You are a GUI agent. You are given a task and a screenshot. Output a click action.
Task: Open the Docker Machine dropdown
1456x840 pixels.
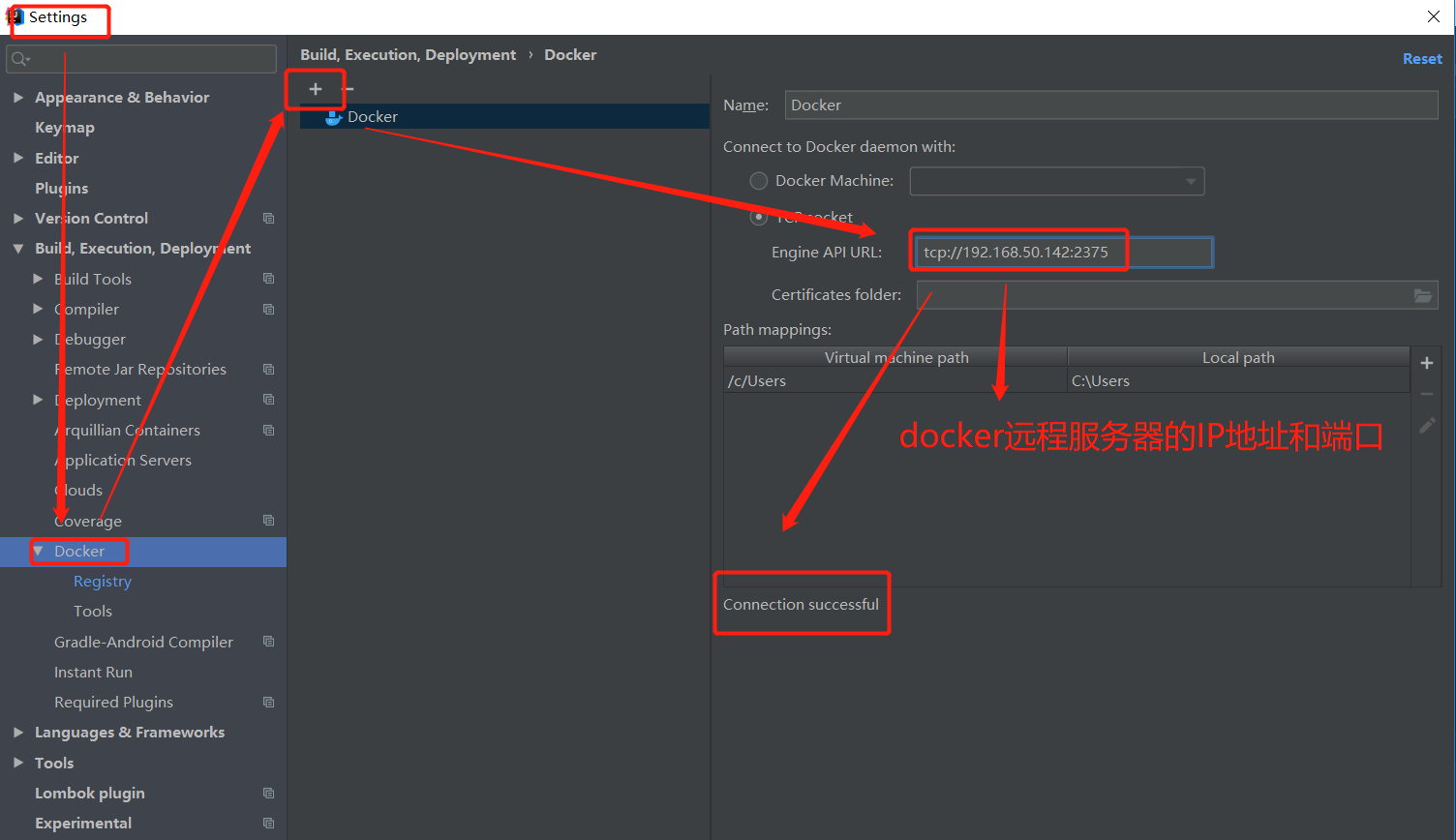(x=1192, y=180)
